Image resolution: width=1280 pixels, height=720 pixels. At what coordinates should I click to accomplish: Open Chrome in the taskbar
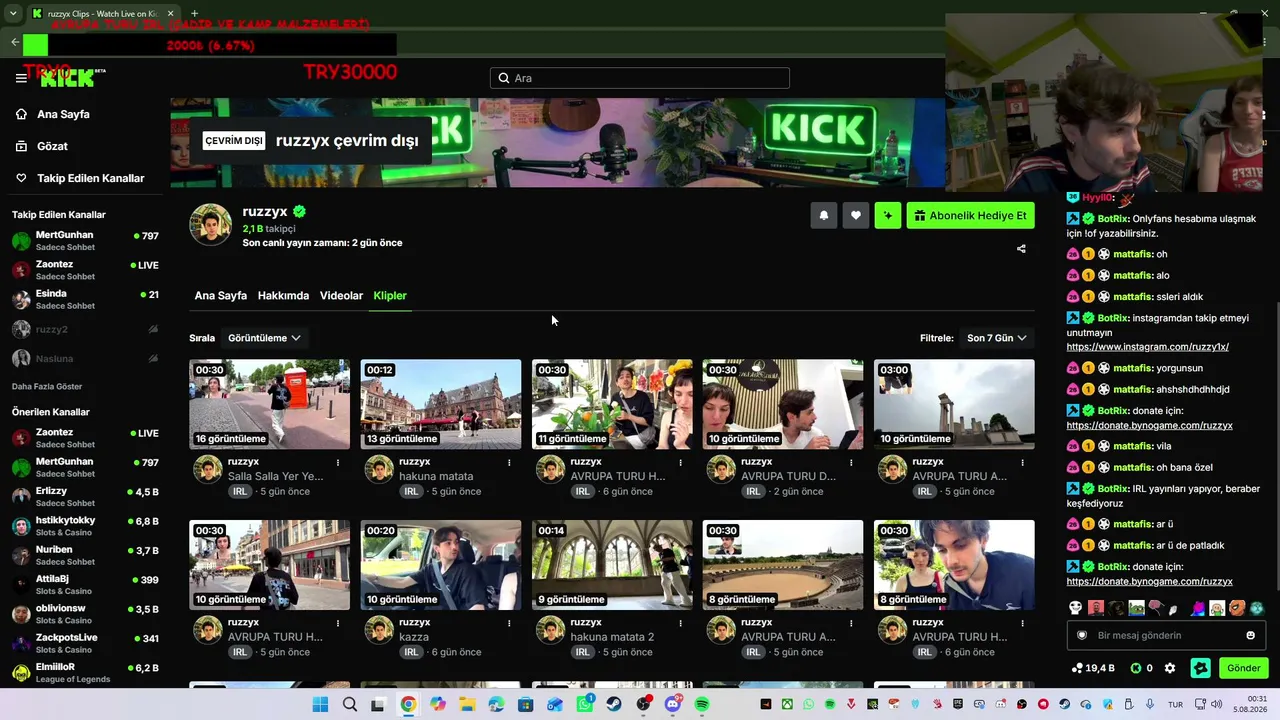pos(408,705)
